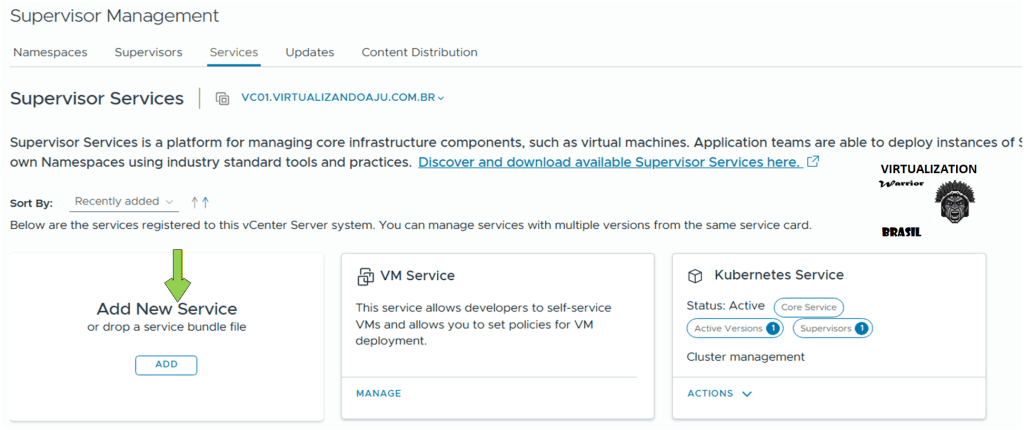Click the vCenter server icon beside Supervisor Services
This screenshot has width=1024, height=430.
tap(222, 98)
